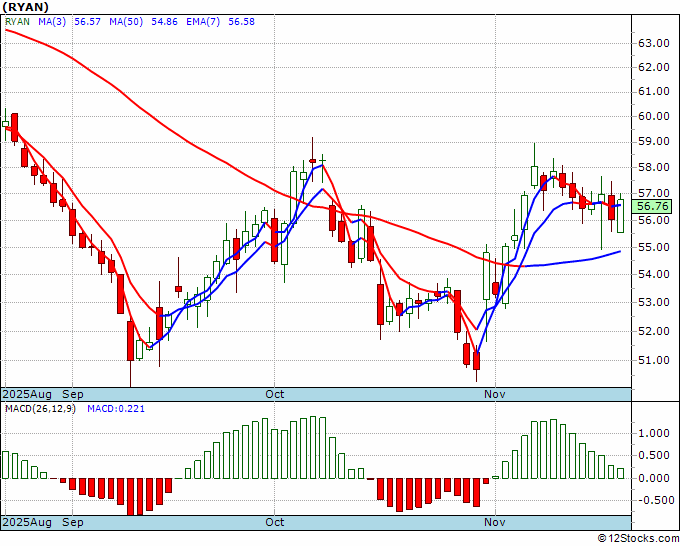Click the current price tag 56.76
This screenshot has width=680, height=546.
pos(653,206)
